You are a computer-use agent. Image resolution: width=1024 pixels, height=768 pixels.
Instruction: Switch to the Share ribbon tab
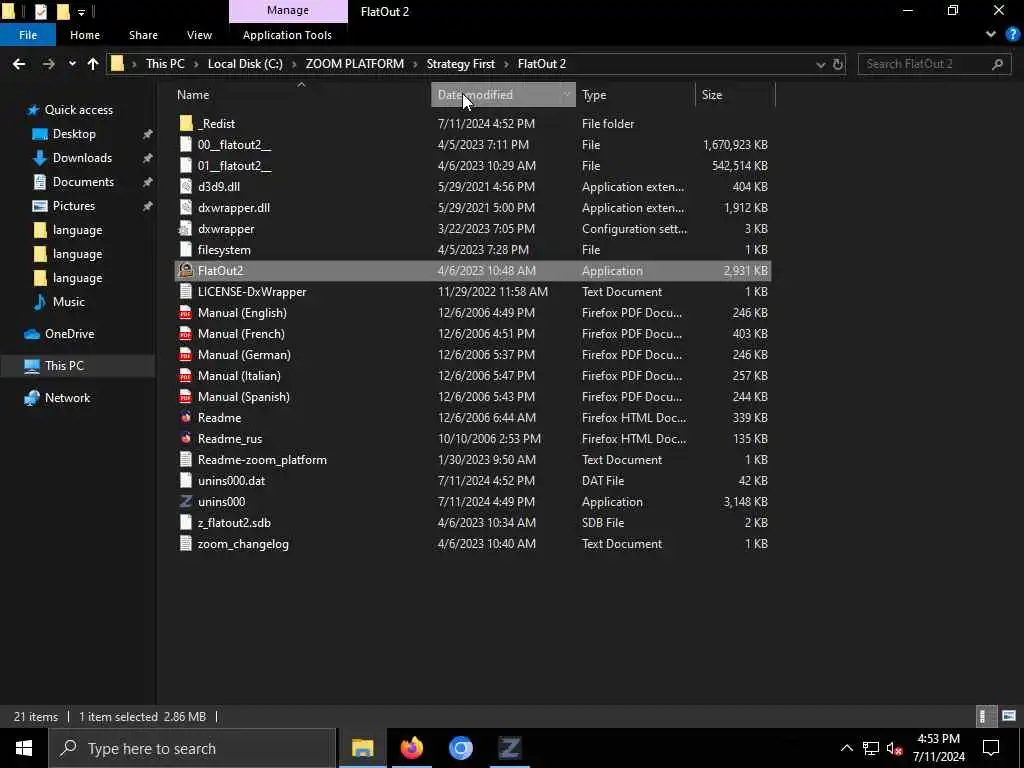click(x=143, y=35)
